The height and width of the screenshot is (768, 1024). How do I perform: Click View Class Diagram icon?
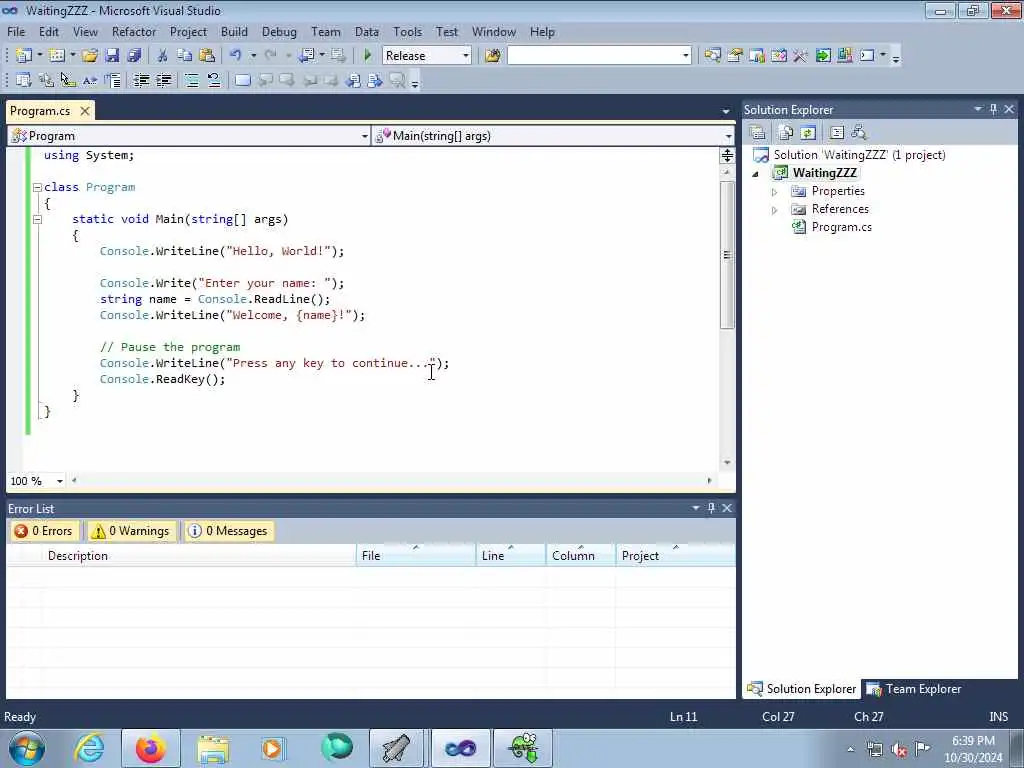859,133
